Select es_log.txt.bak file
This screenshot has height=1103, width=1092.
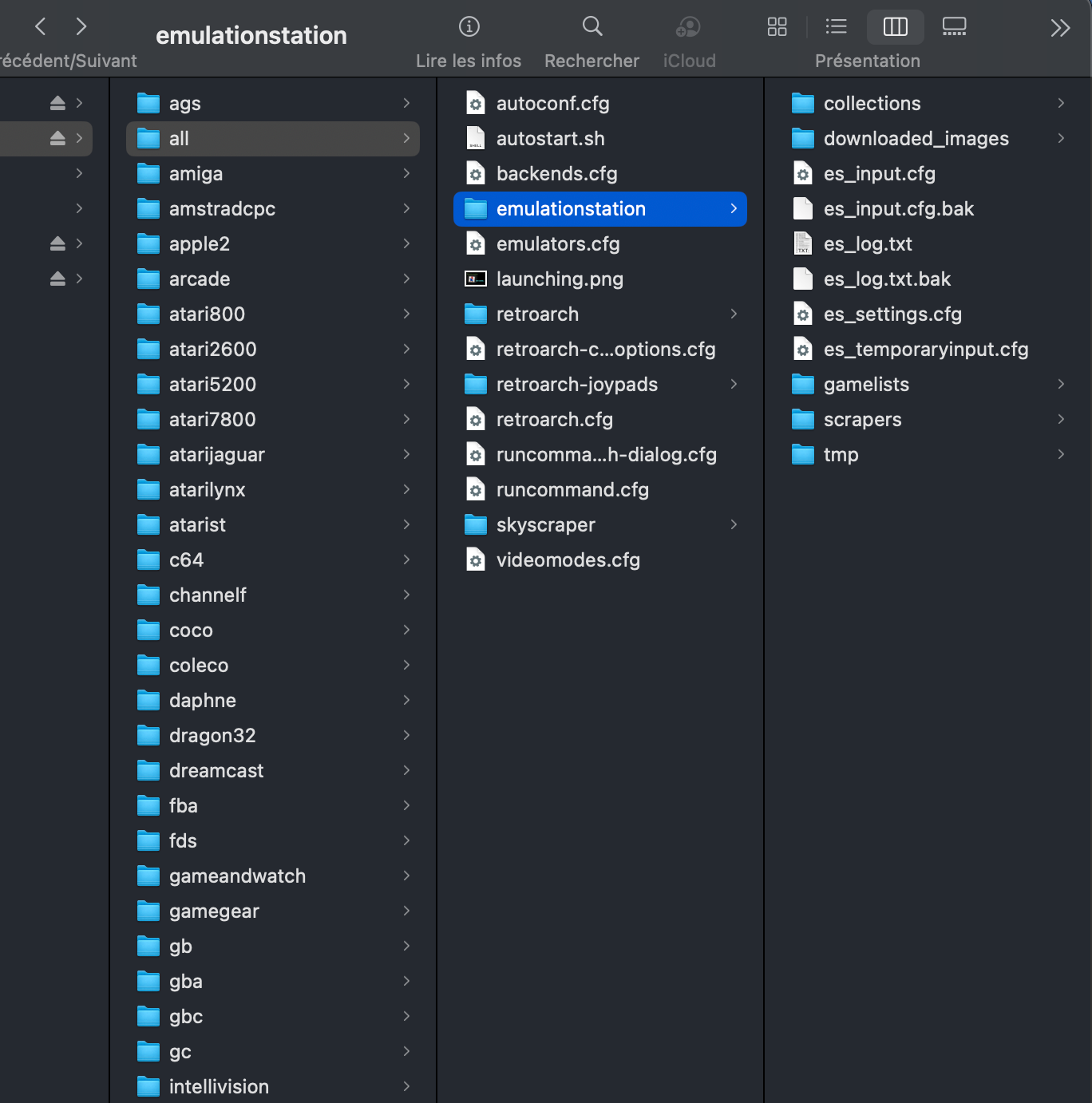928,279
